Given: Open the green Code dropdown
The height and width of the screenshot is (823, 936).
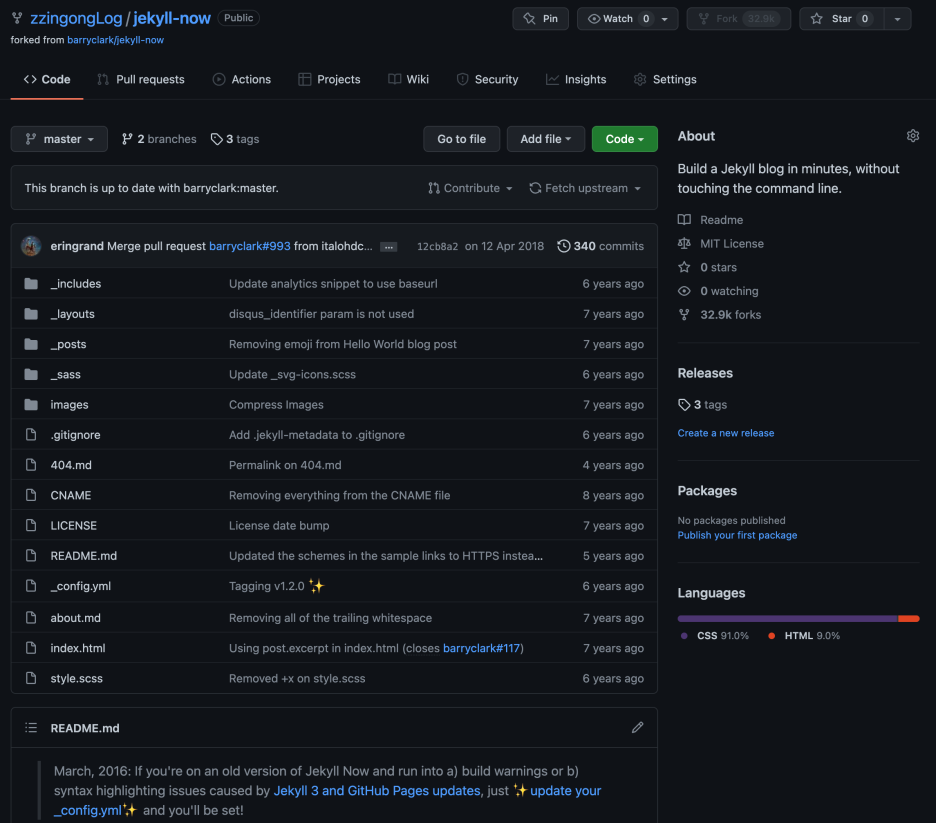Looking at the screenshot, I should click(624, 139).
